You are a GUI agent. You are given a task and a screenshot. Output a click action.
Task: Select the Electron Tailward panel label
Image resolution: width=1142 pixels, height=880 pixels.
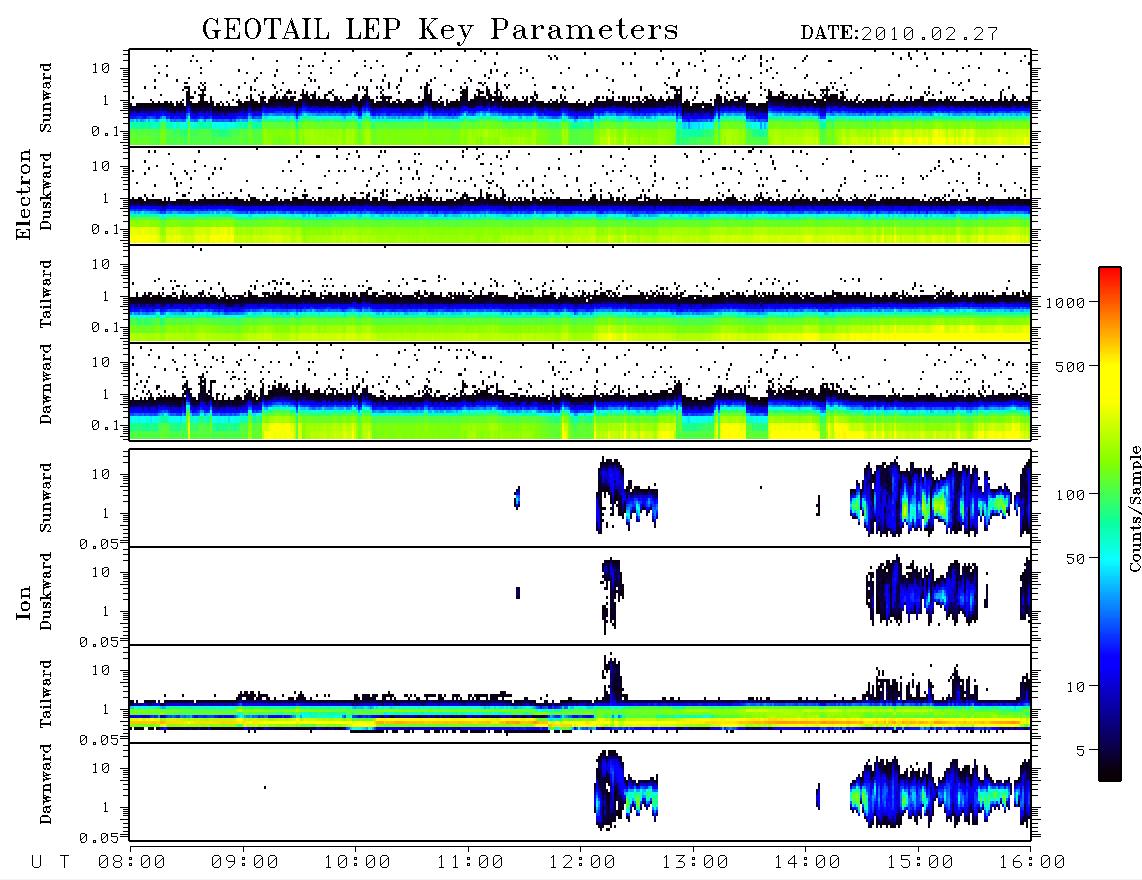[46, 294]
